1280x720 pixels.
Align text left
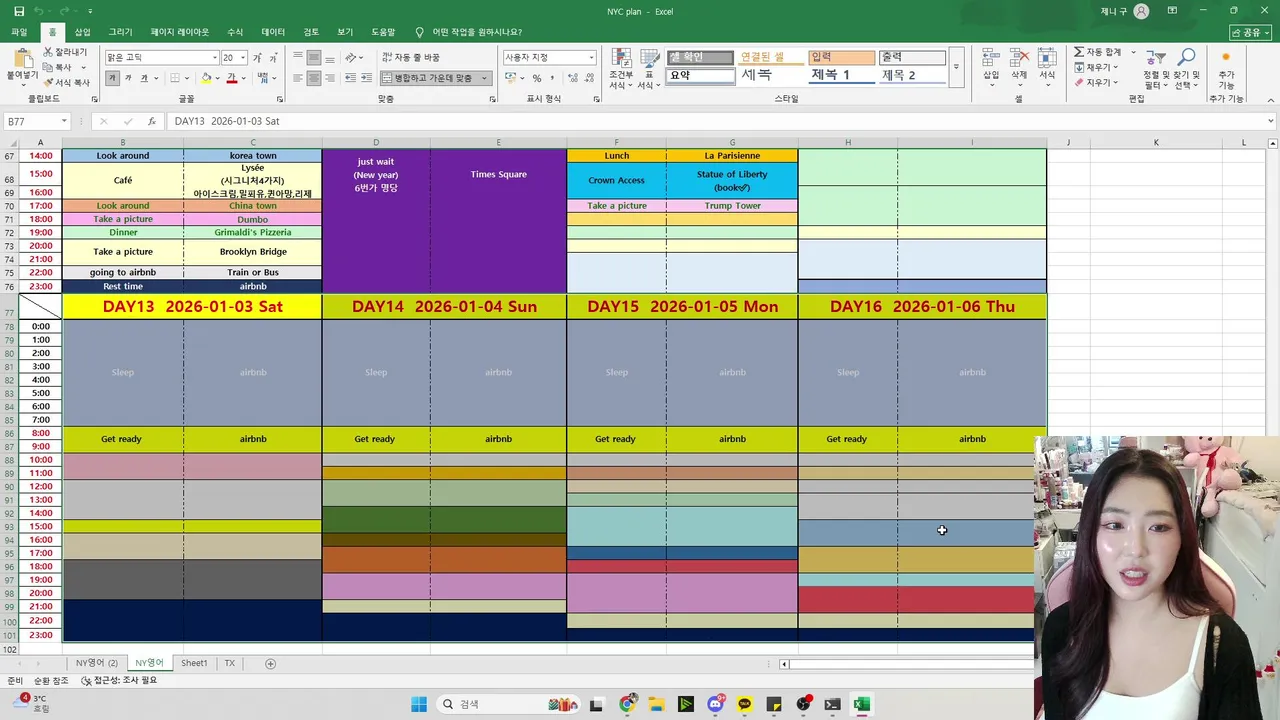[x=298, y=78]
